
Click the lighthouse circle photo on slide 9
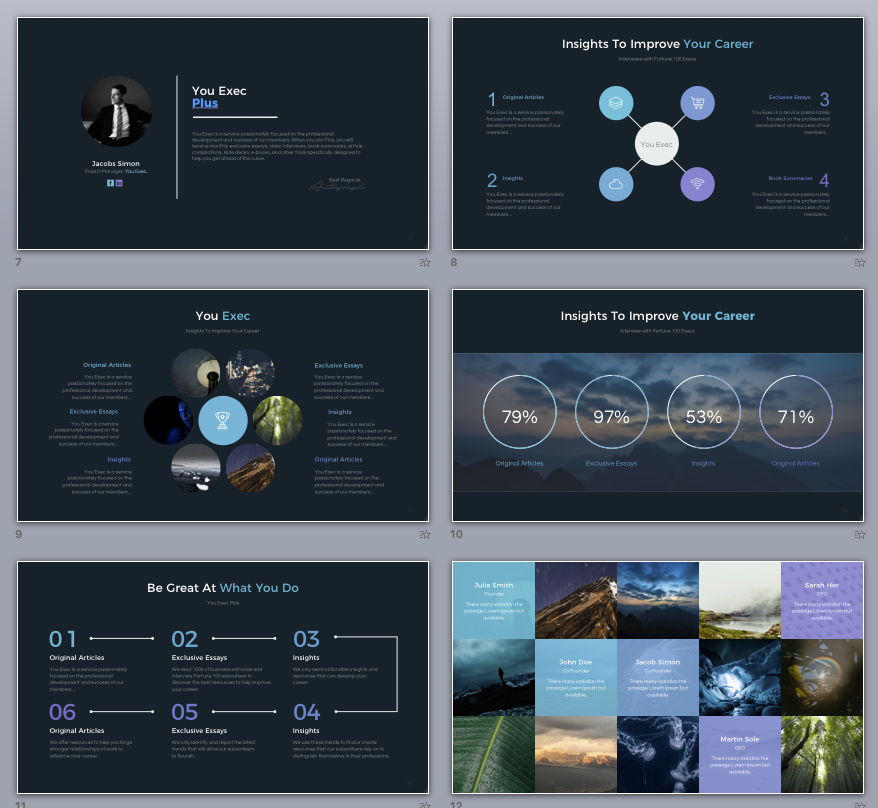pos(196,373)
